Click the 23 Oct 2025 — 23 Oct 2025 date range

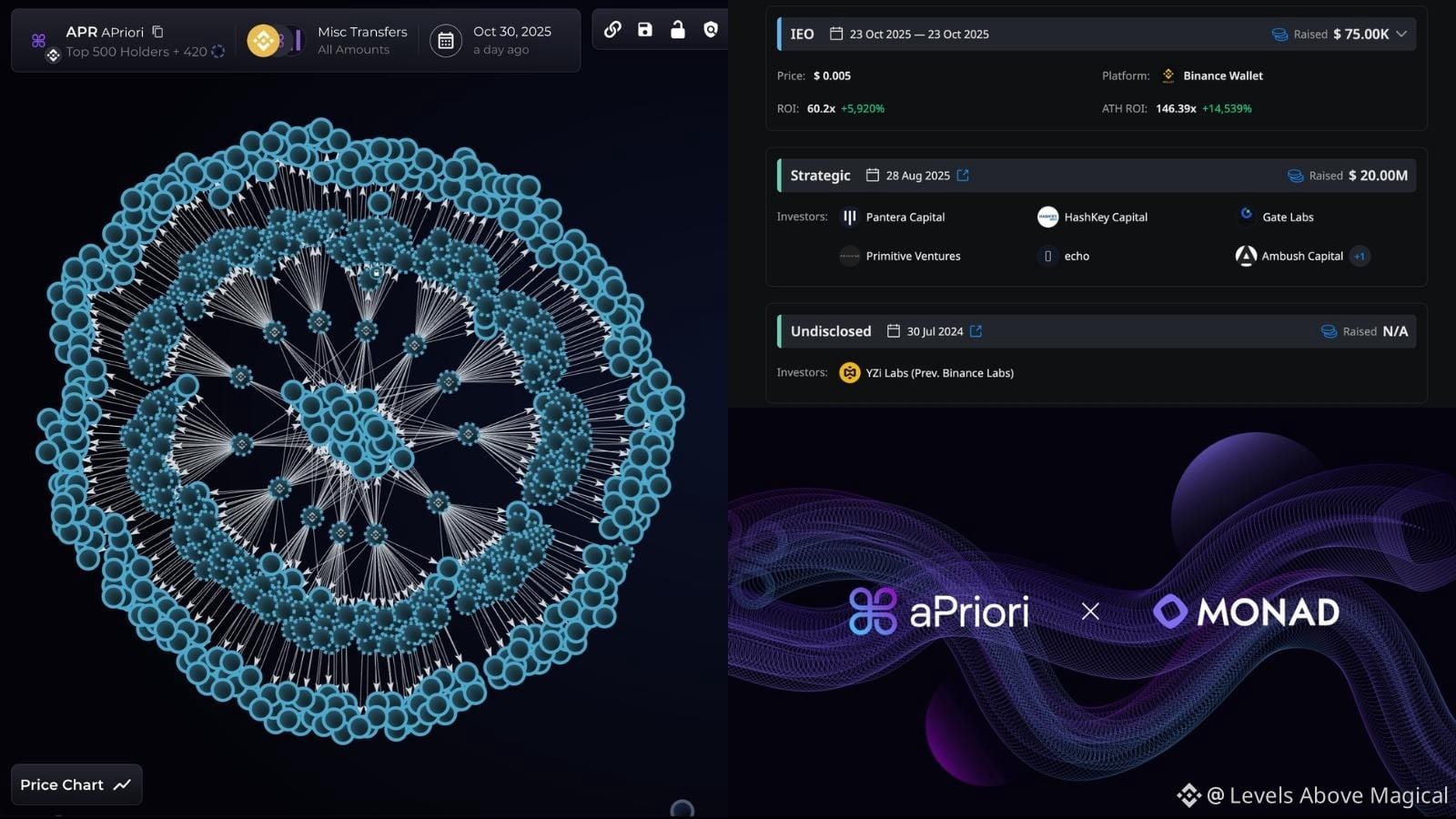(919, 34)
